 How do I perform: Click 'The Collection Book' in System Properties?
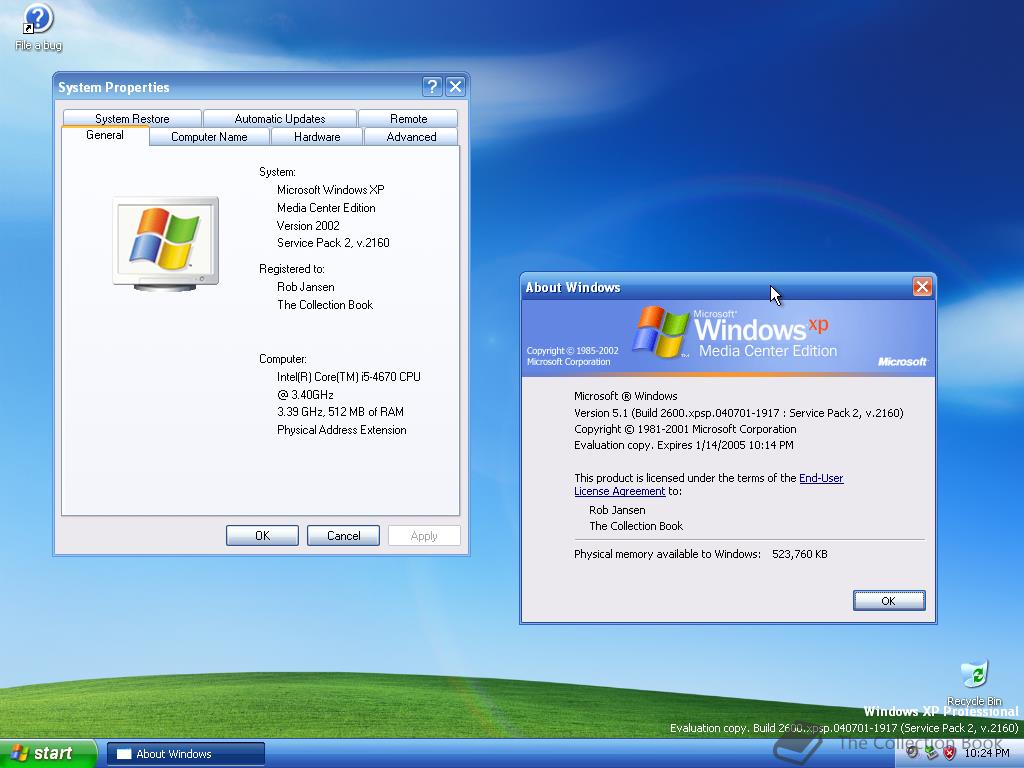[325, 304]
